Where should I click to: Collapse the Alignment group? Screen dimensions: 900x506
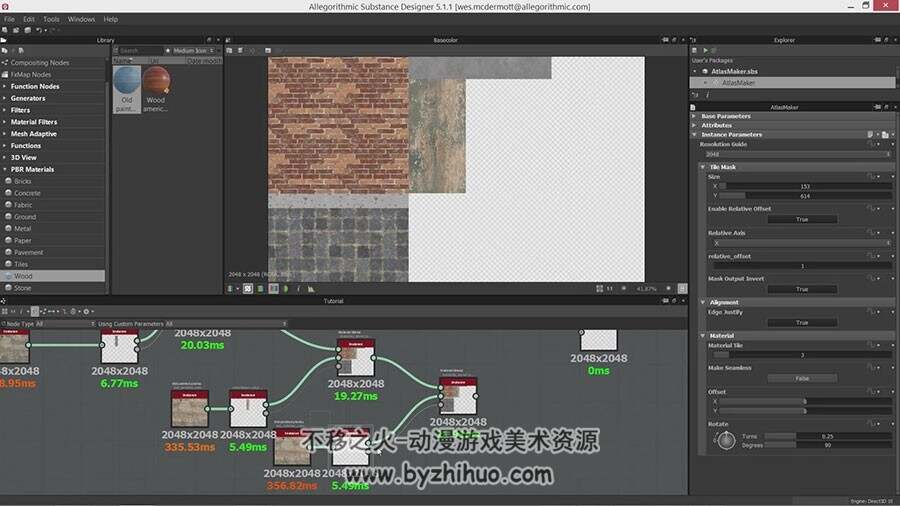(x=703, y=302)
